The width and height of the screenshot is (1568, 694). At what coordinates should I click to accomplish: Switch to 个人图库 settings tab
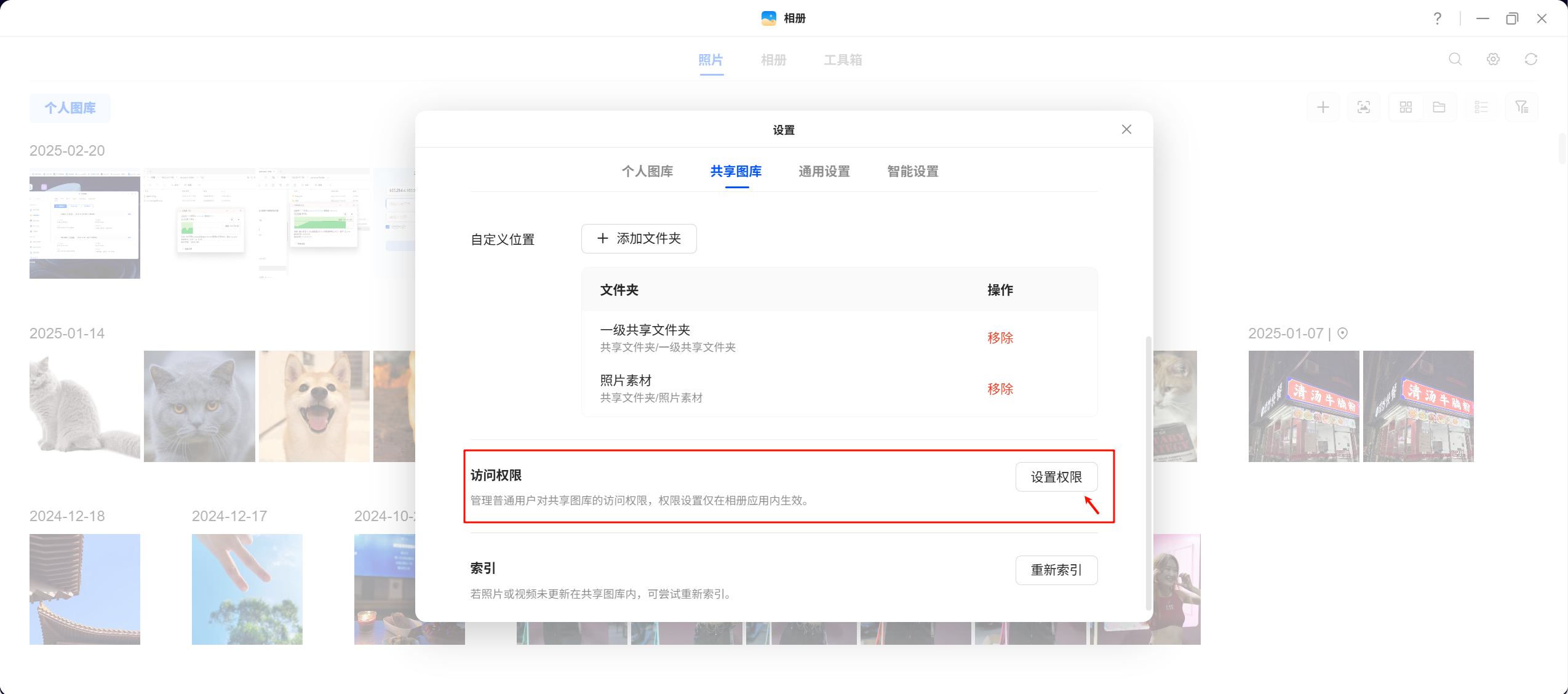[x=647, y=172]
